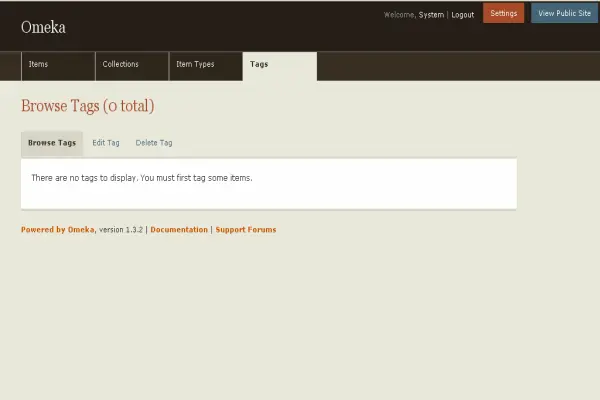Click the empty area of the navigation bar
Image resolution: width=600 pixels, height=400 pixels.
(450, 65)
